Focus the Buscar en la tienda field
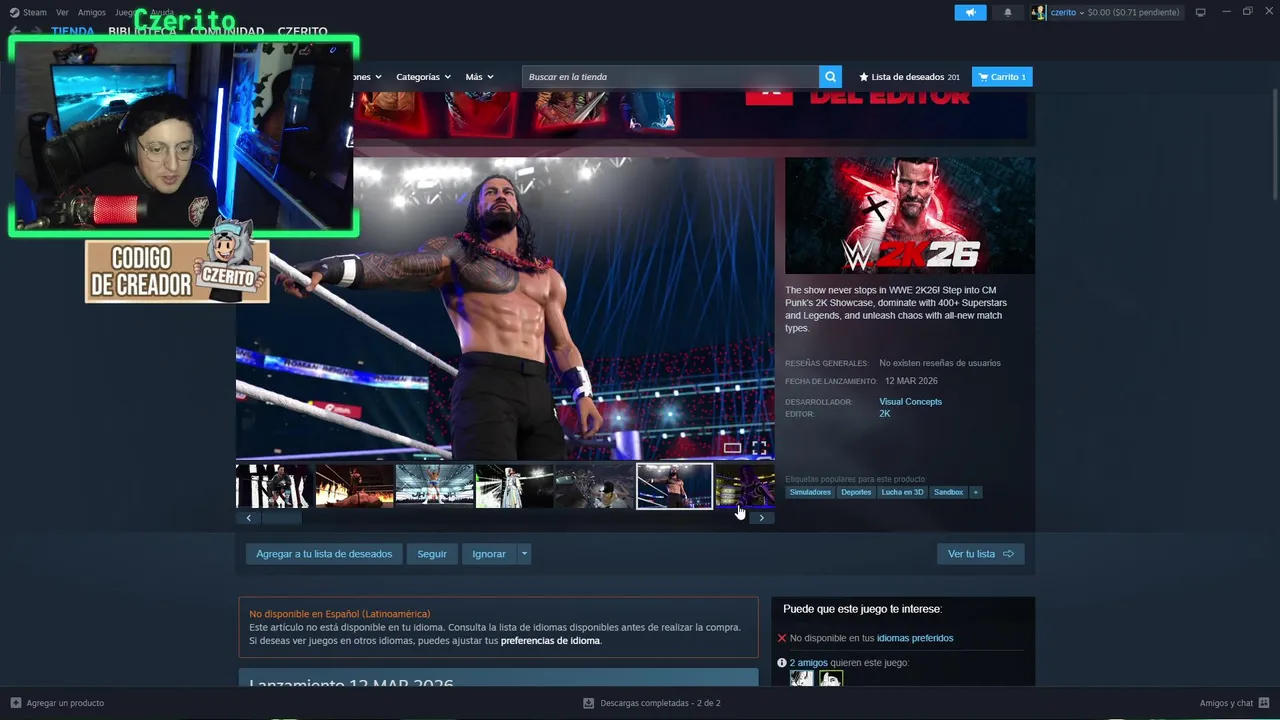This screenshot has height=720, width=1280. pos(670,77)
